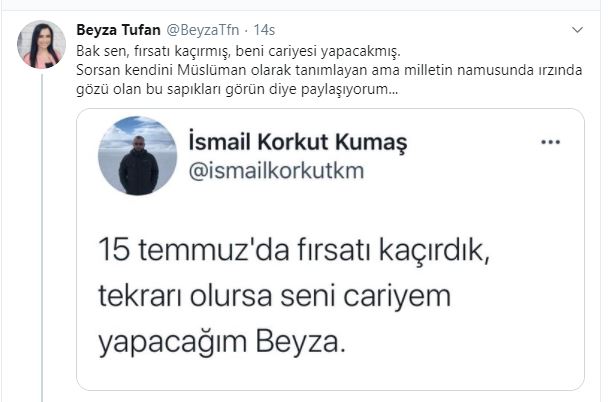The height and width of the screenshot is (402, 612).
Task: Click the line starting 'Sorsan kendini Müslüman'
Action: [329, 70]
